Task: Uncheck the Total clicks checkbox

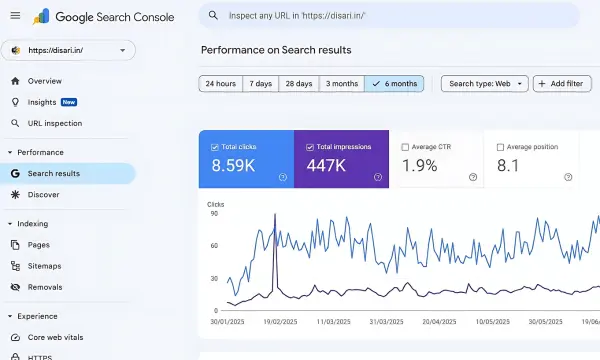Action: click(x=215, y=147)
